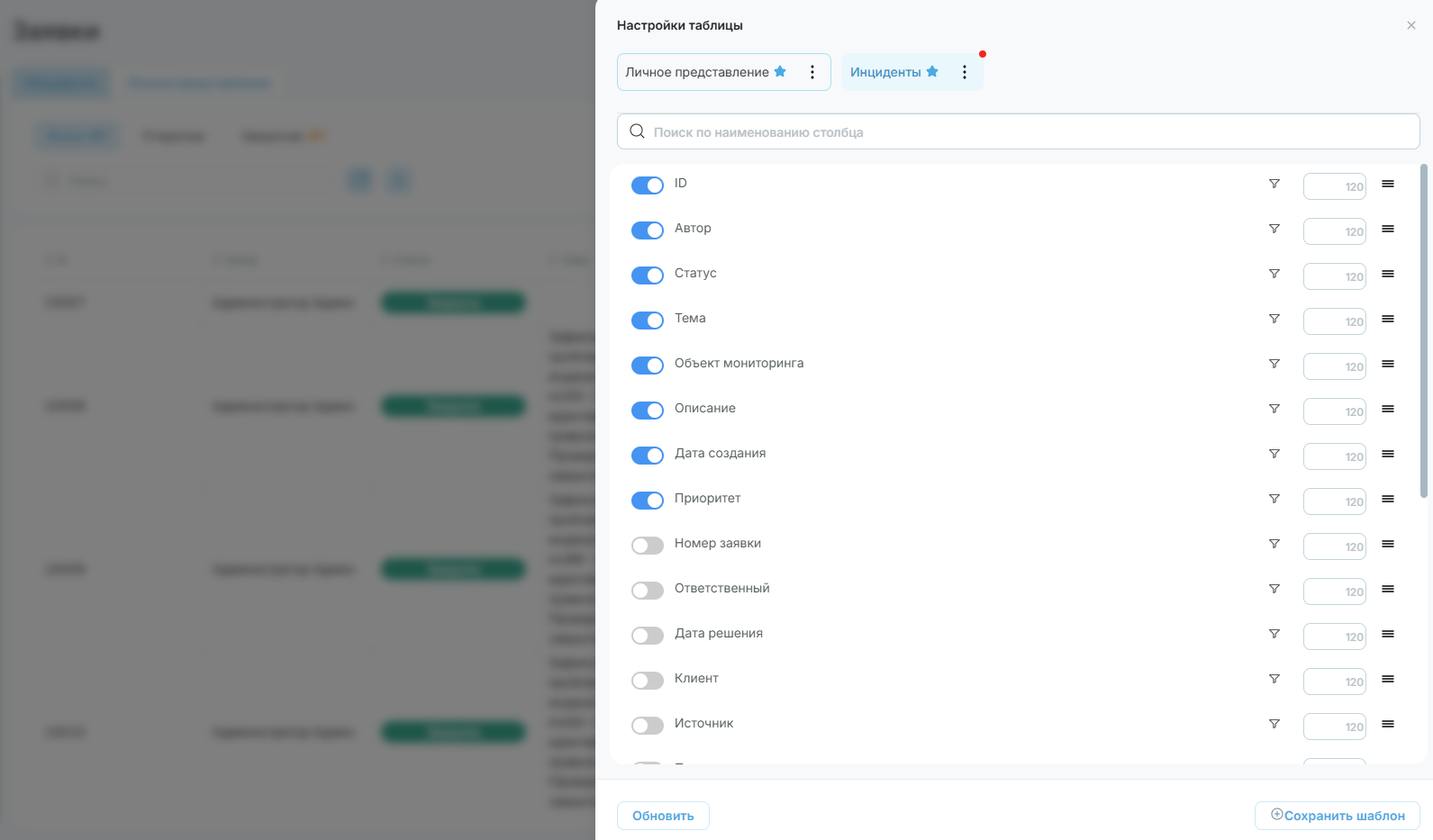Click the filter icon in the Статус row
1433x840 pixels.
click(x=1274, y=274)
